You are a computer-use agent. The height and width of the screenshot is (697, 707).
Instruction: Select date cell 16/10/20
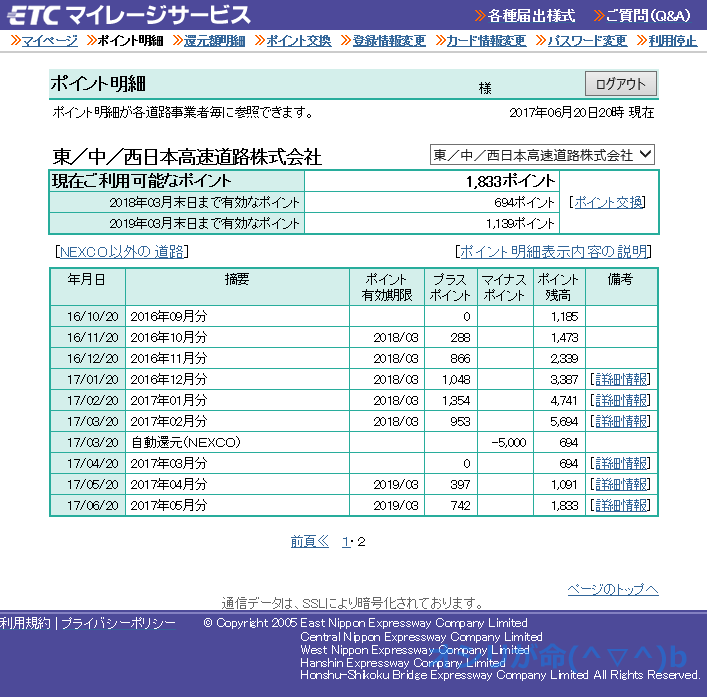[88, 316]
